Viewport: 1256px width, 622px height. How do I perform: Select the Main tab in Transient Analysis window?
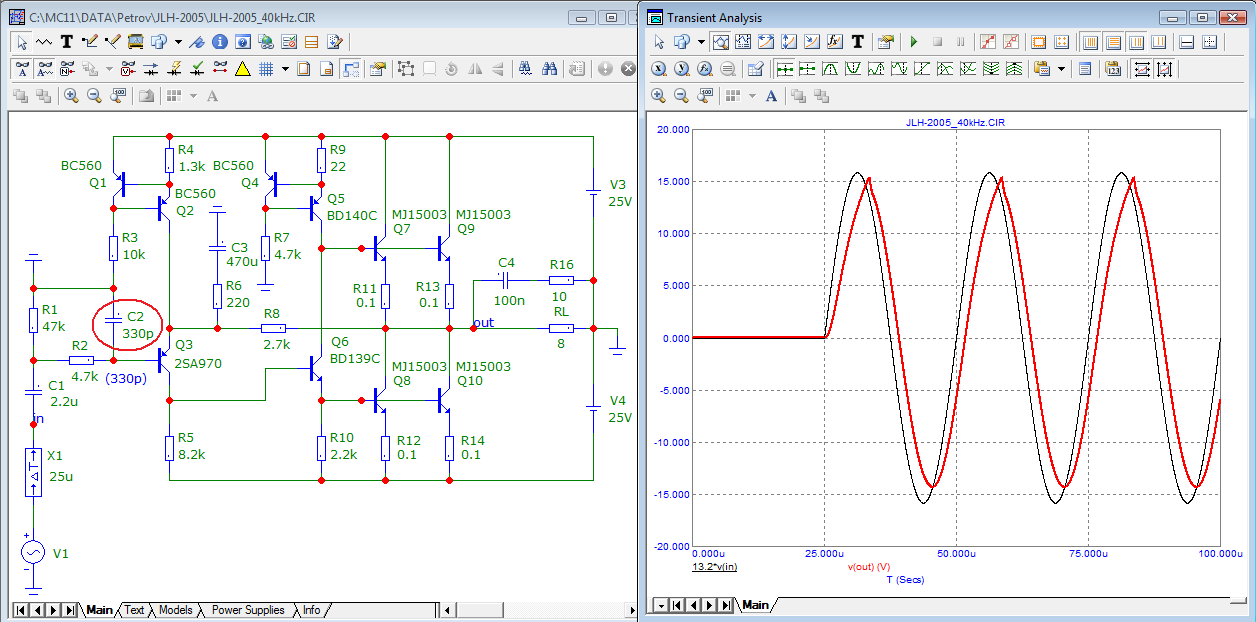[755, 605]
